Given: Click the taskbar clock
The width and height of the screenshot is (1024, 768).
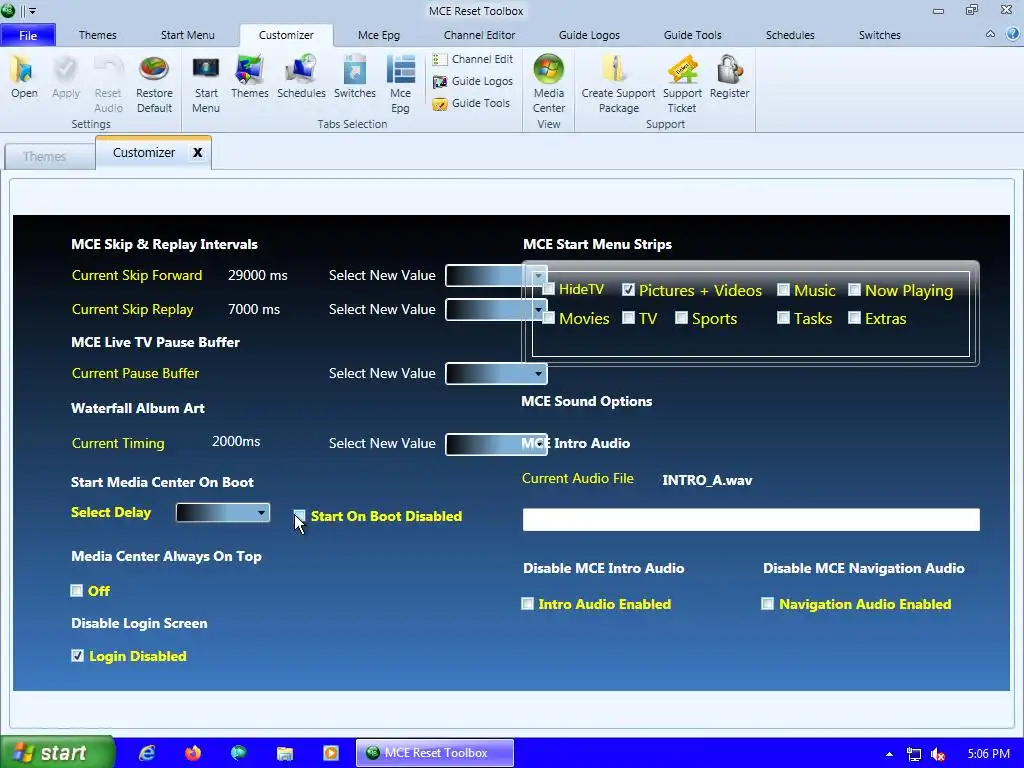Looking at the screenshot, I should click(x=989, y=754).
